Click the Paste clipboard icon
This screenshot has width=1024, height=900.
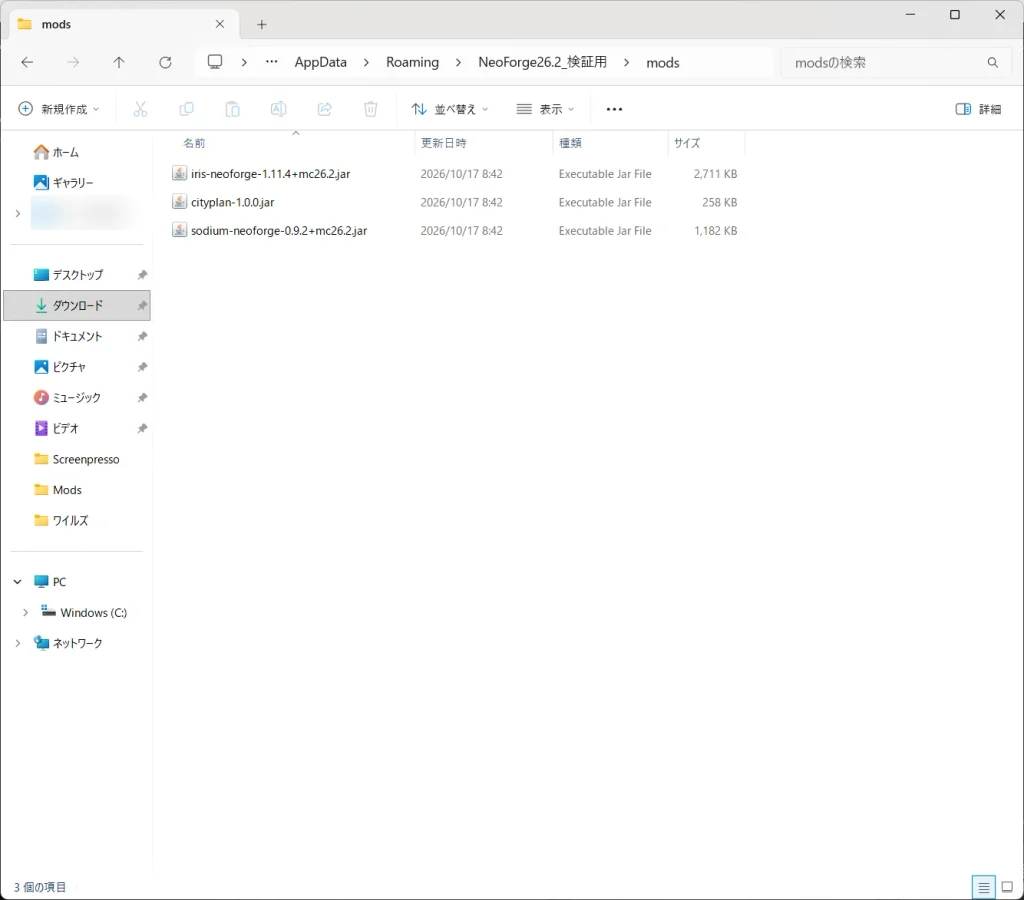[232, 109]
